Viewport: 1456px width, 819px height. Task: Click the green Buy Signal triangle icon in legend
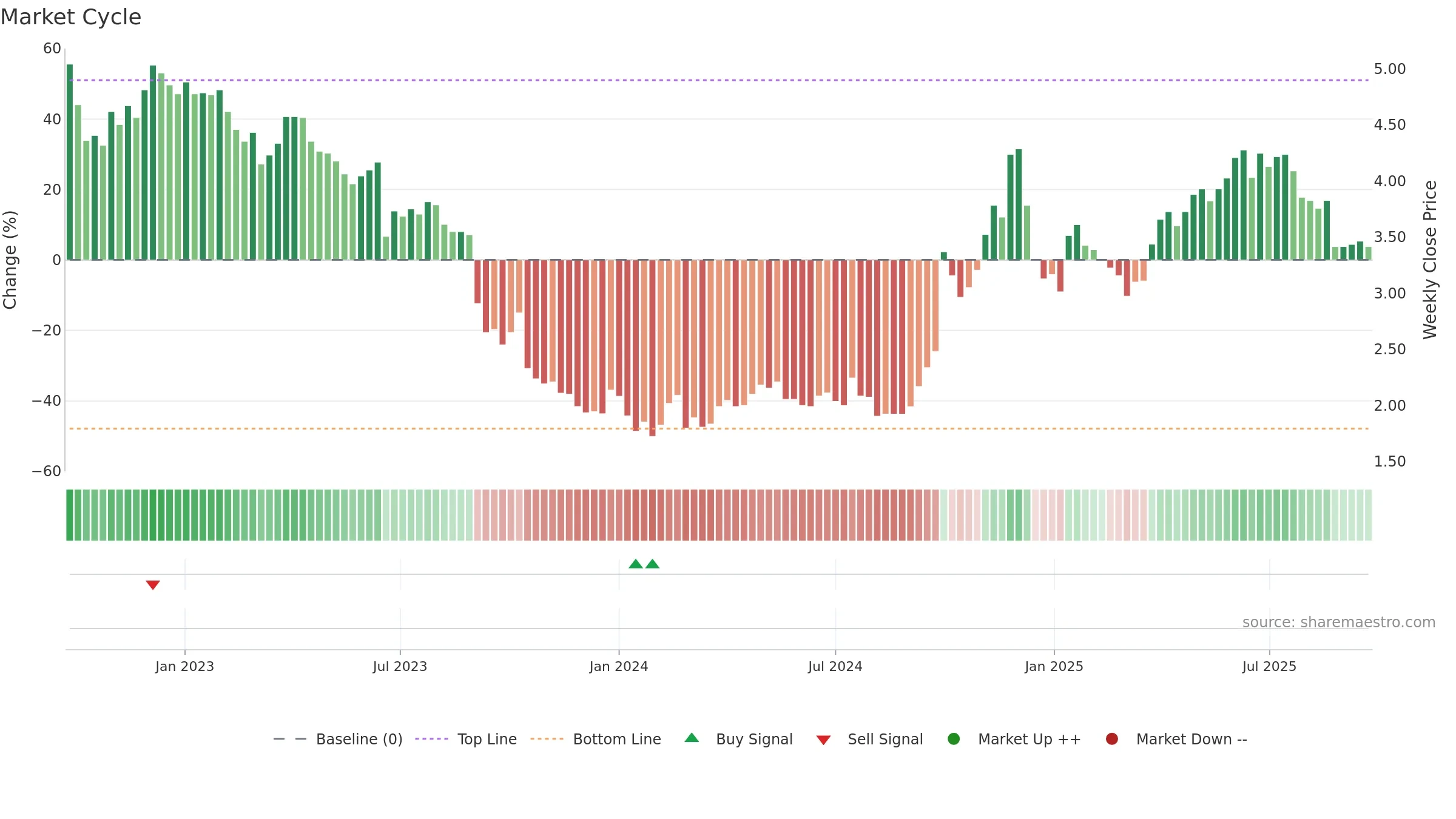click(692, 738)
